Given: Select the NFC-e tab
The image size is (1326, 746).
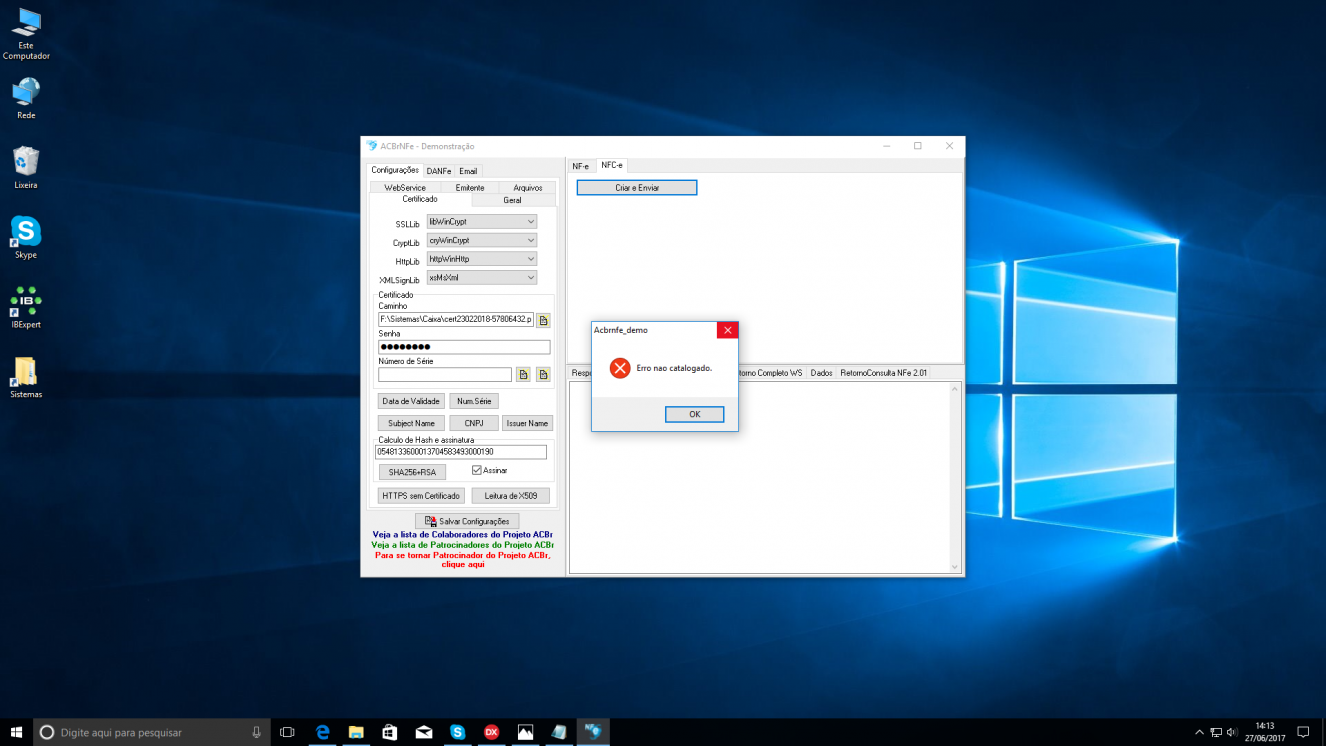Looking at the screenshot, I should (x=611, y=165).
